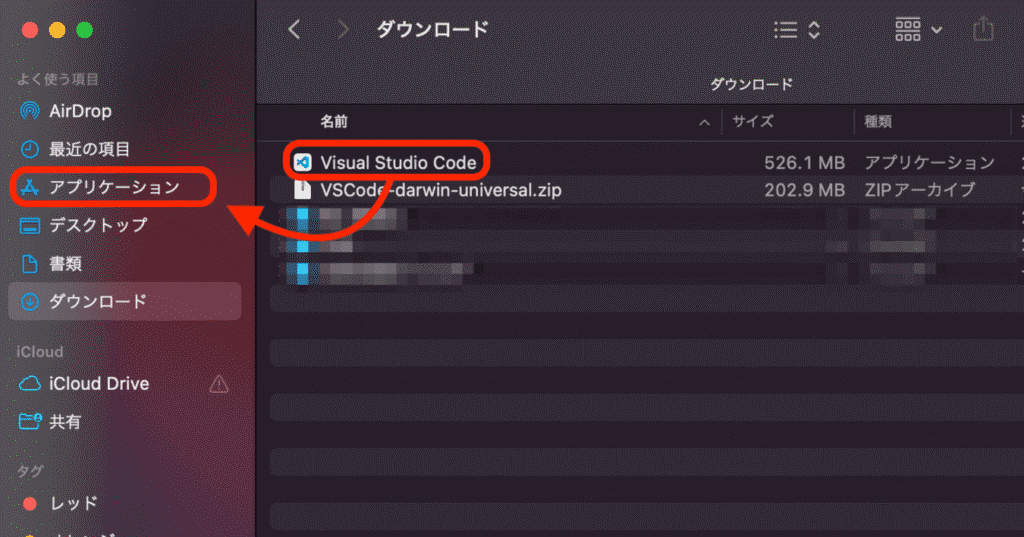
Task: Select AirDrop in the sidebar
Action: [65, 111]
